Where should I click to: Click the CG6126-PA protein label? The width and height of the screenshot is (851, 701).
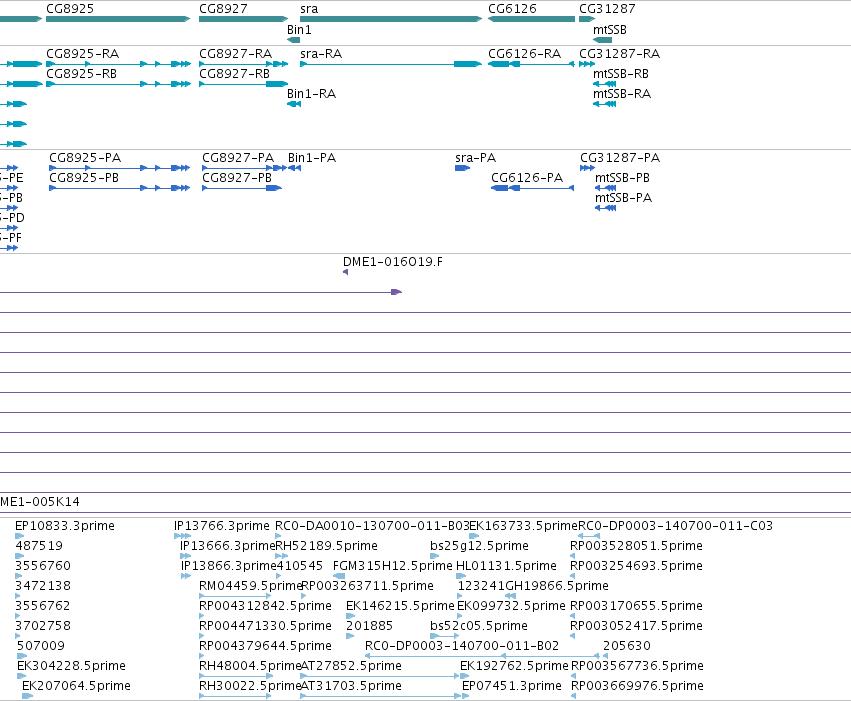pos(527,178)
